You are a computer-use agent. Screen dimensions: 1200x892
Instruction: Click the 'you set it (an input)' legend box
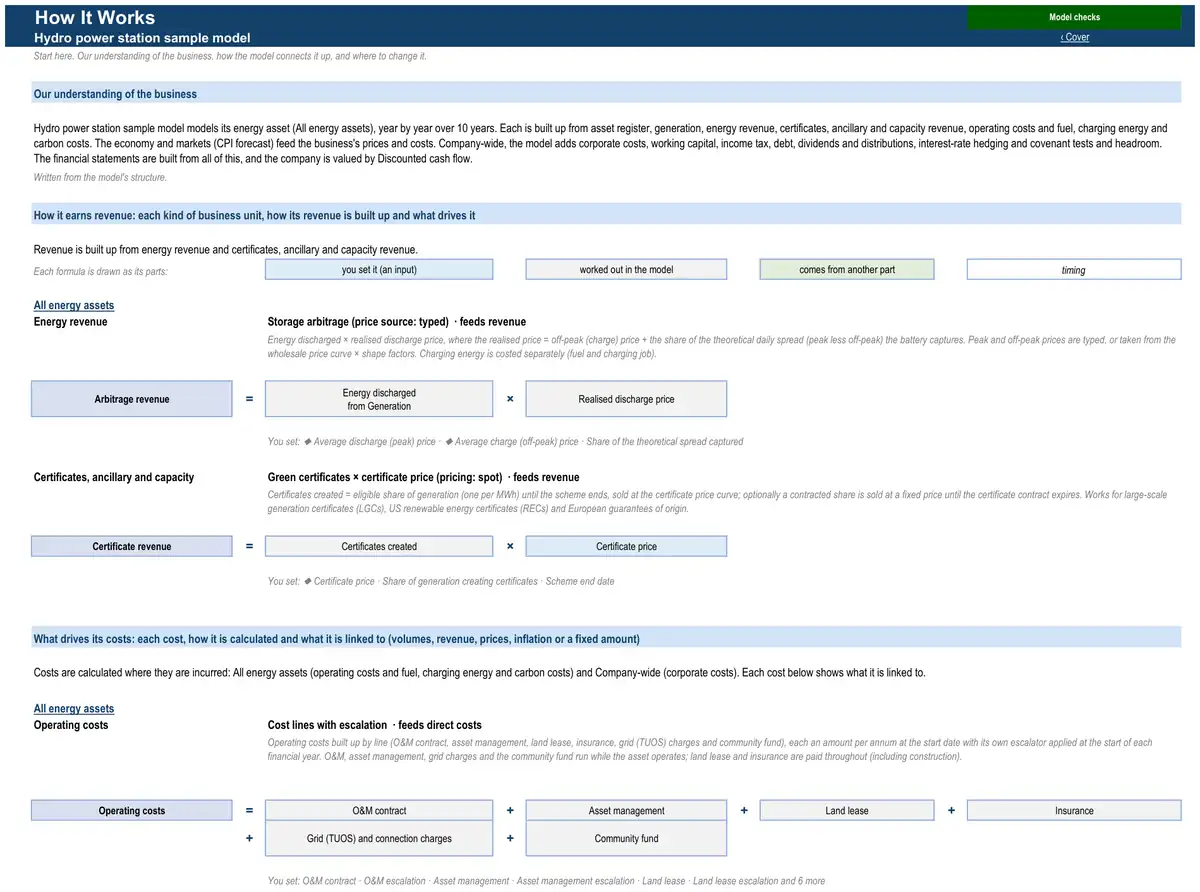point(379,270)
